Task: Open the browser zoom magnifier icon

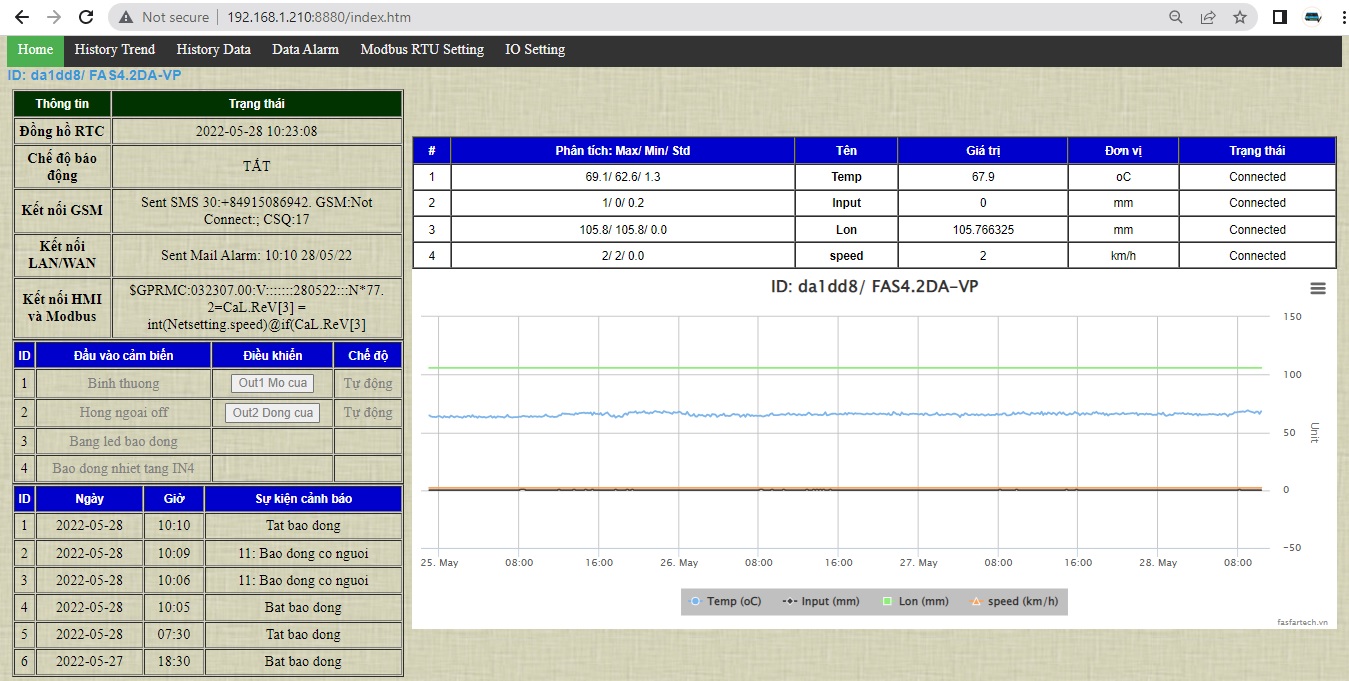Action: (x=1176, y=17)
